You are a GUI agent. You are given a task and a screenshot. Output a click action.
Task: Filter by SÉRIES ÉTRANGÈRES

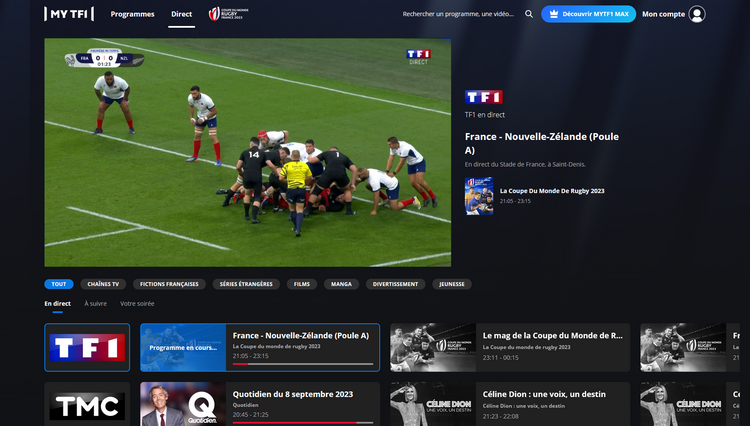pyautogui.click(x=246, y=284)
